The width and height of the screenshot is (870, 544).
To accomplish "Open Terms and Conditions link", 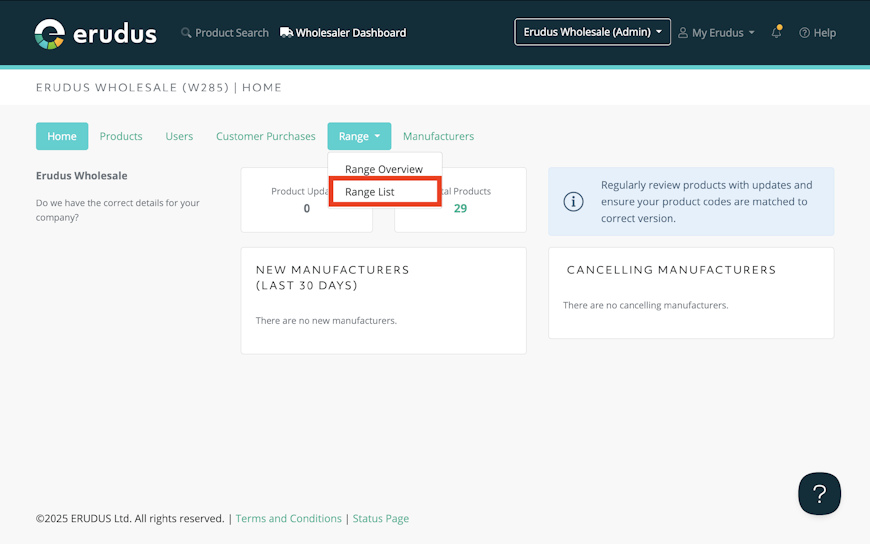I will coord(289,518).
